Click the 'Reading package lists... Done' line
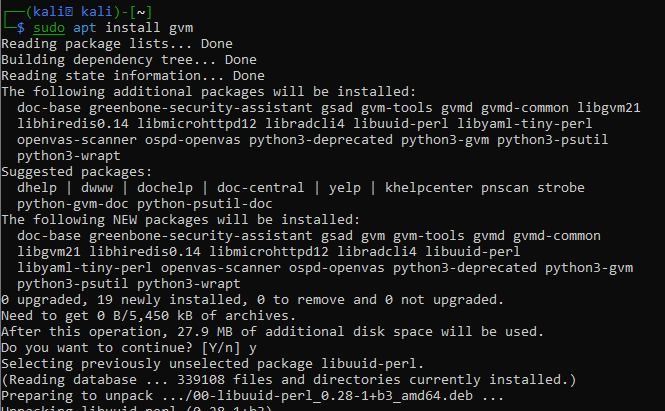Viewport: 665px width, 411px height. 115,43
